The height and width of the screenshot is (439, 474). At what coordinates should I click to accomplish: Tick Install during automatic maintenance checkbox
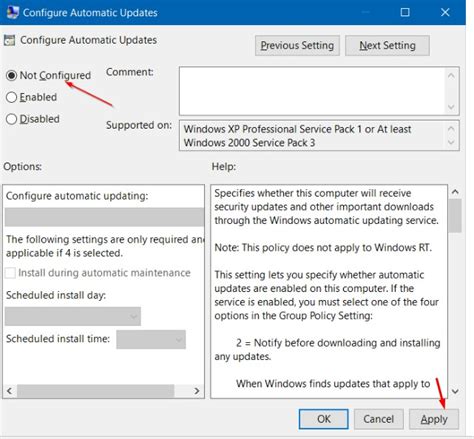[10, 273]
